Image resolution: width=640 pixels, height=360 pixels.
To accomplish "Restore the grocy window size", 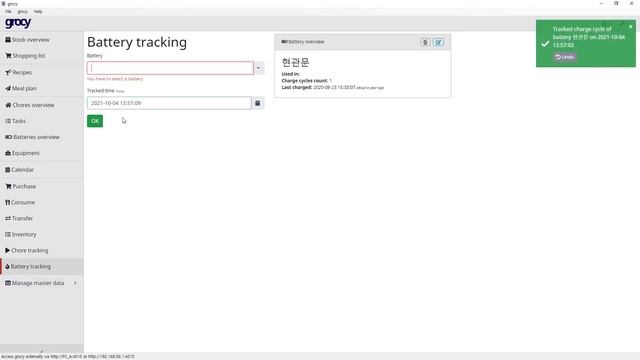I will coord(616,3).
